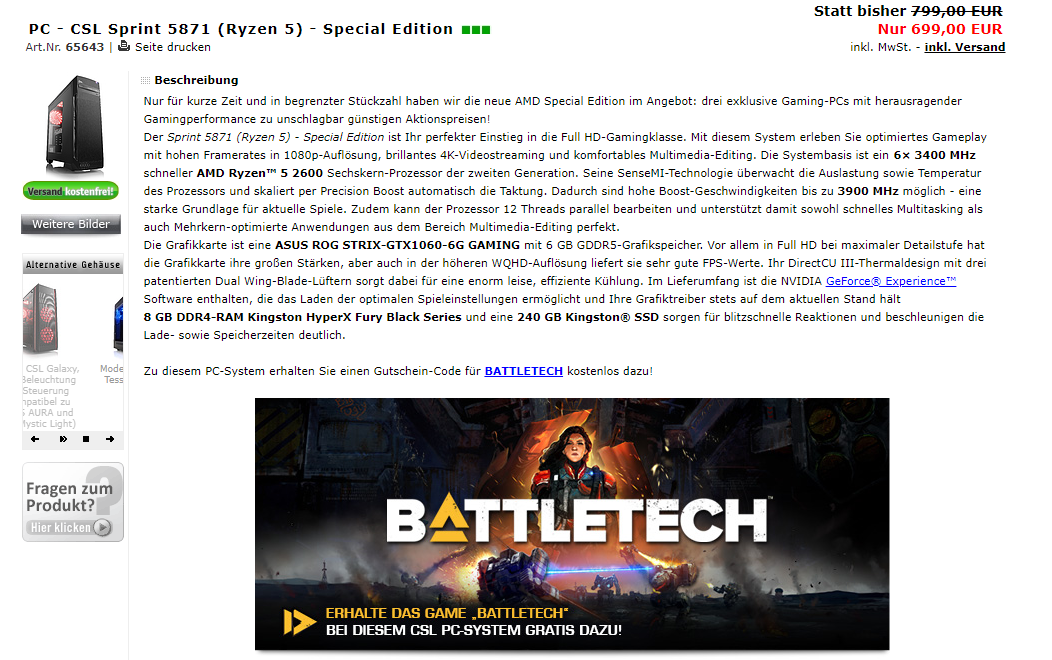
Task: Click the 3900 MHz boost speed text
Action: coord(867,191)
